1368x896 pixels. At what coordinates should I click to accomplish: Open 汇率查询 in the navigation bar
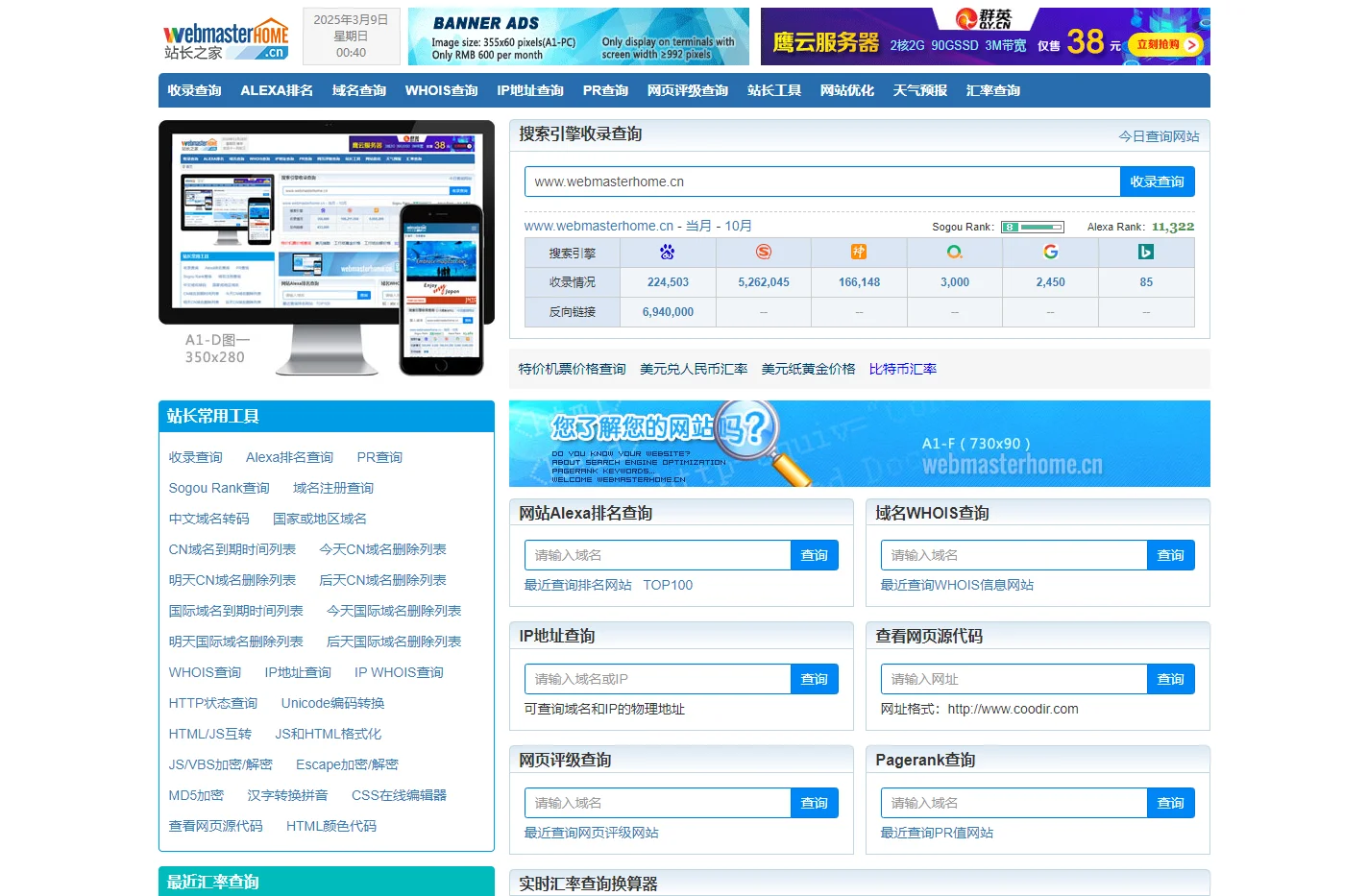[993, 90]
